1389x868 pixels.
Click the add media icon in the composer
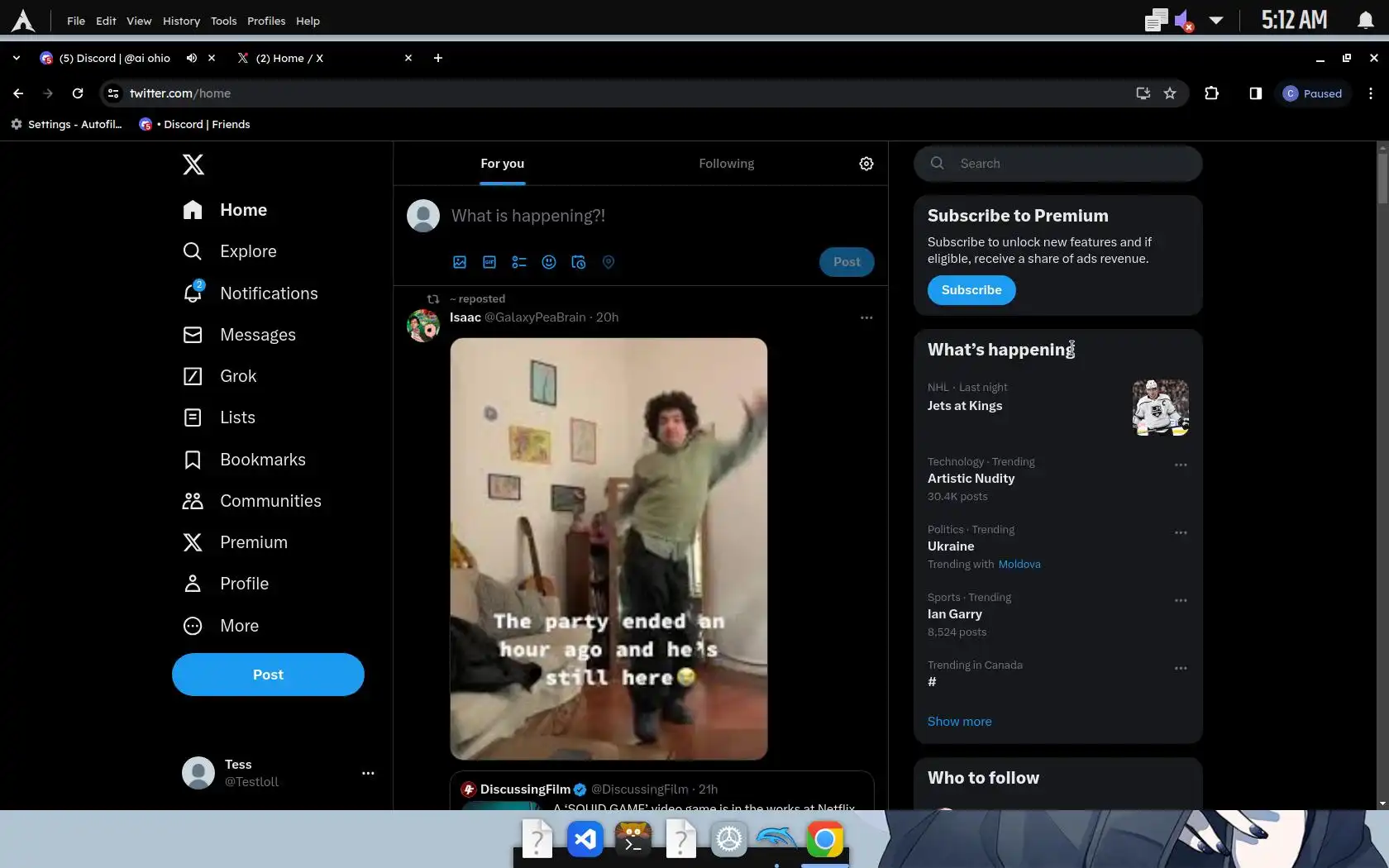[x=460, y=262]
